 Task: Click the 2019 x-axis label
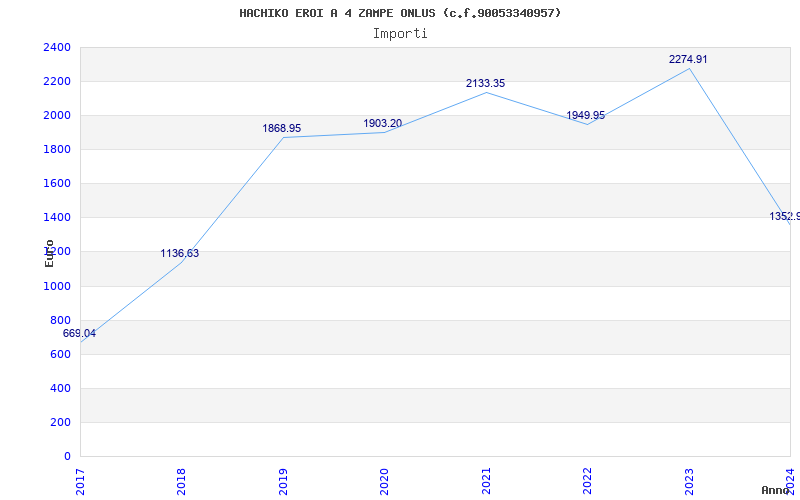click(x=283, y=482)
